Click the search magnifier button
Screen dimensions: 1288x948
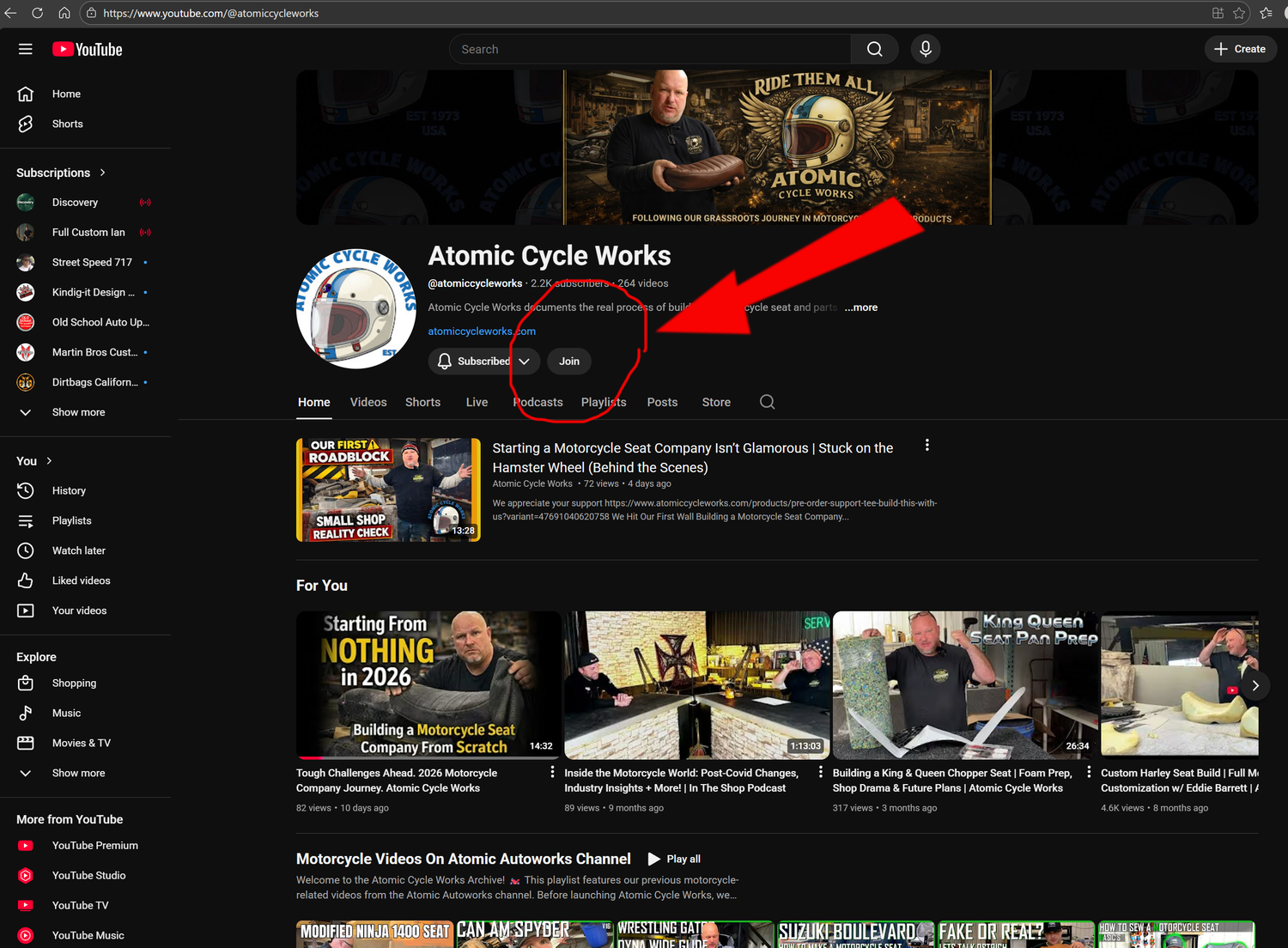tap(874, 49)
